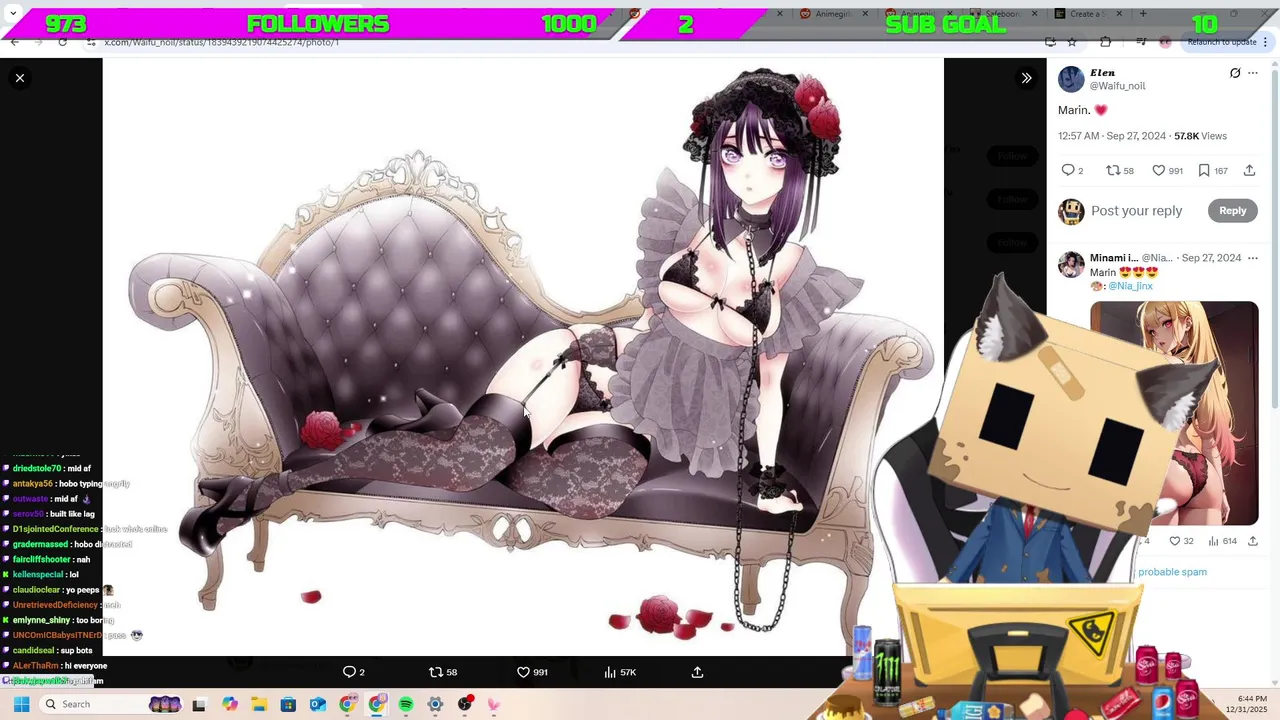Click the probable spam link

tap(1172, 572)
